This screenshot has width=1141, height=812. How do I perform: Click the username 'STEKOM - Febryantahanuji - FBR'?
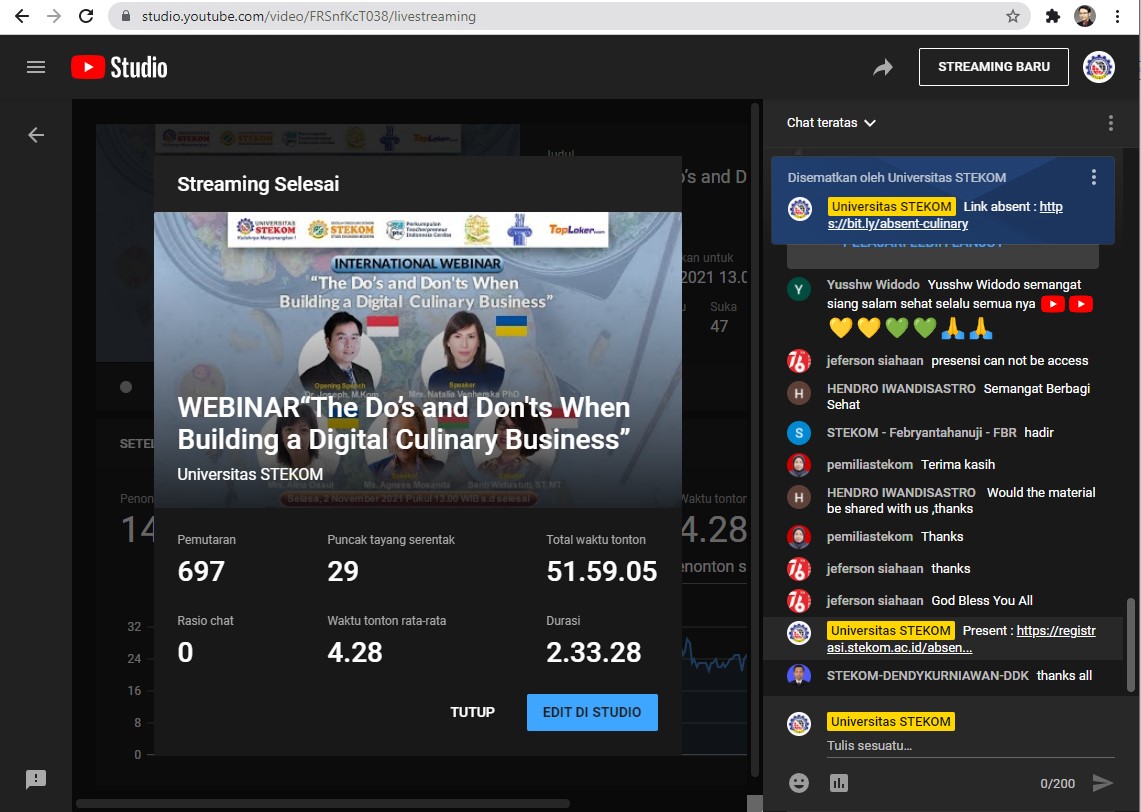tap(921, 432)
